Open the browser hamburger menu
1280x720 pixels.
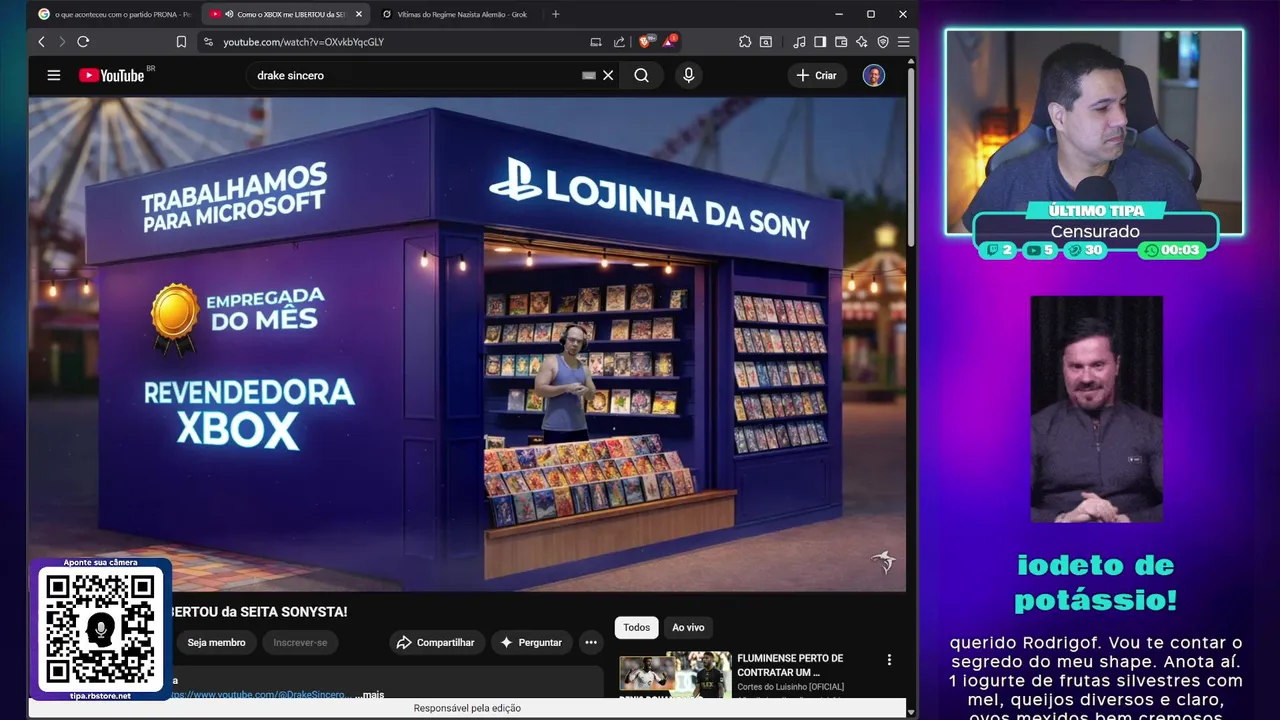pyautogui.click(x=903, y=41)
